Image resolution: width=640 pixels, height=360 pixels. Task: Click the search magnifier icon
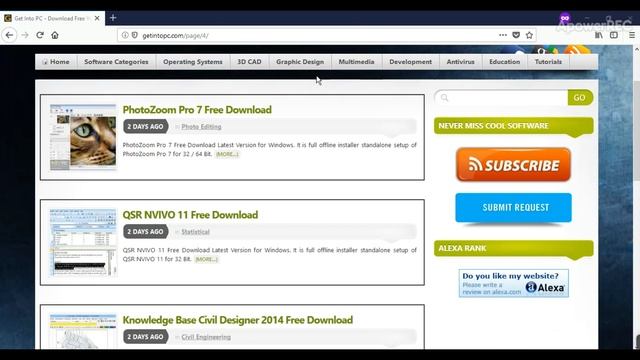coord(444,98)
